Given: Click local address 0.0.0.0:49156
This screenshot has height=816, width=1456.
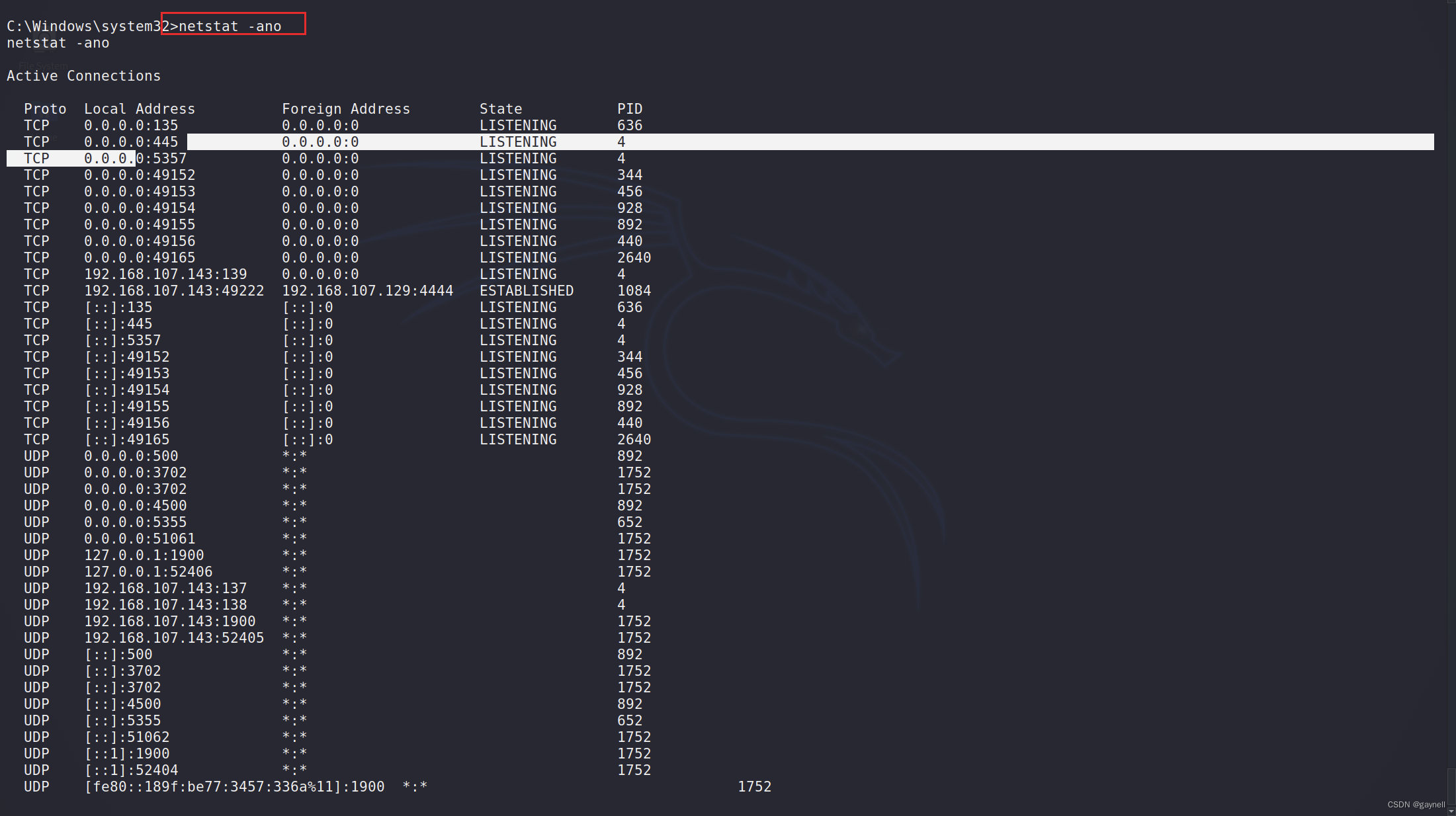Looking at the screenshot, I should coord(140,241).
